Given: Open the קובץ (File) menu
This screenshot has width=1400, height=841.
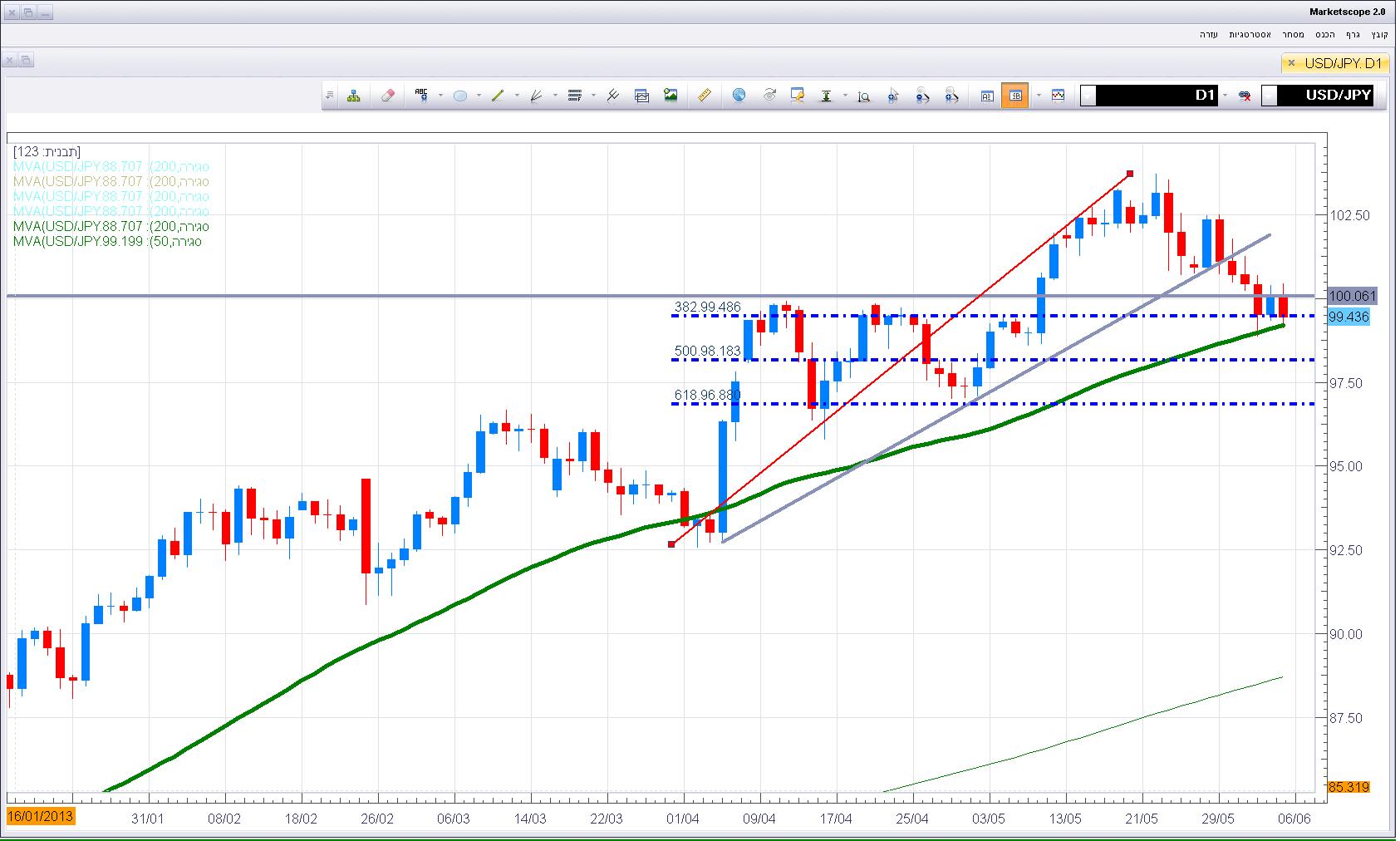Looking at the screenshot, I should (1379, 34).
